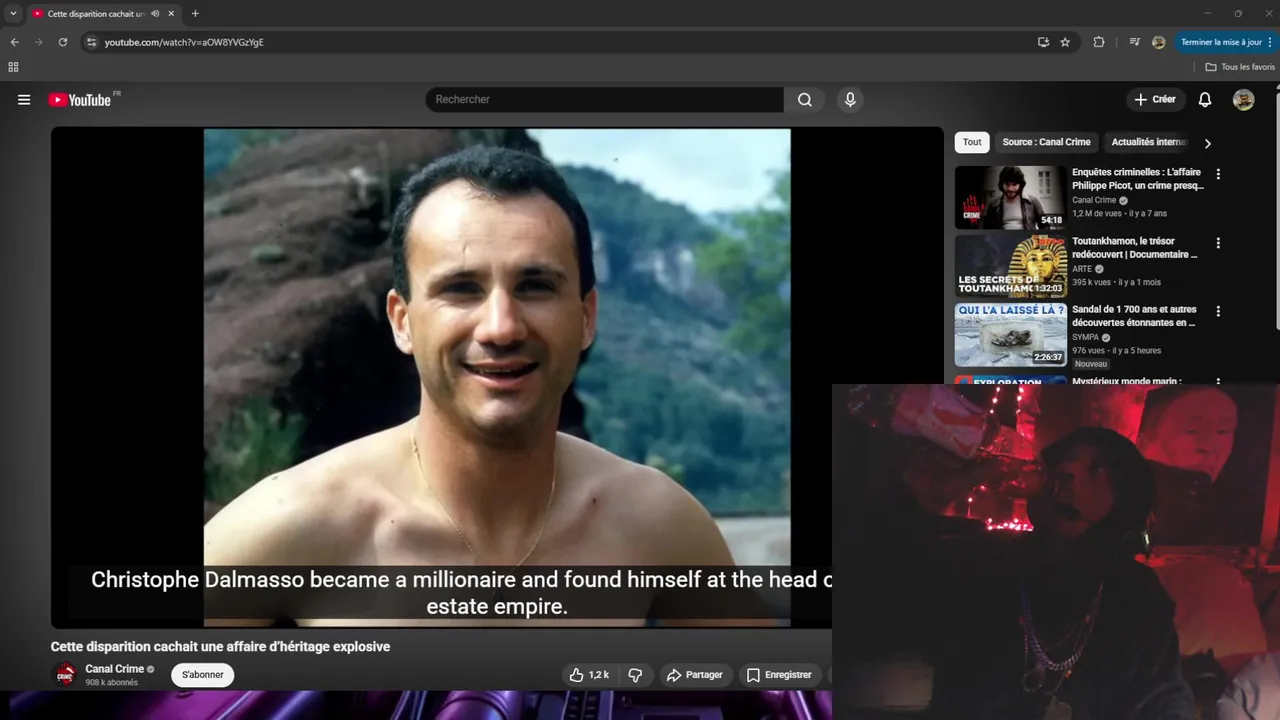
Task: Open media controls icon in toolbar
Action: click(x=1134, y=42)
